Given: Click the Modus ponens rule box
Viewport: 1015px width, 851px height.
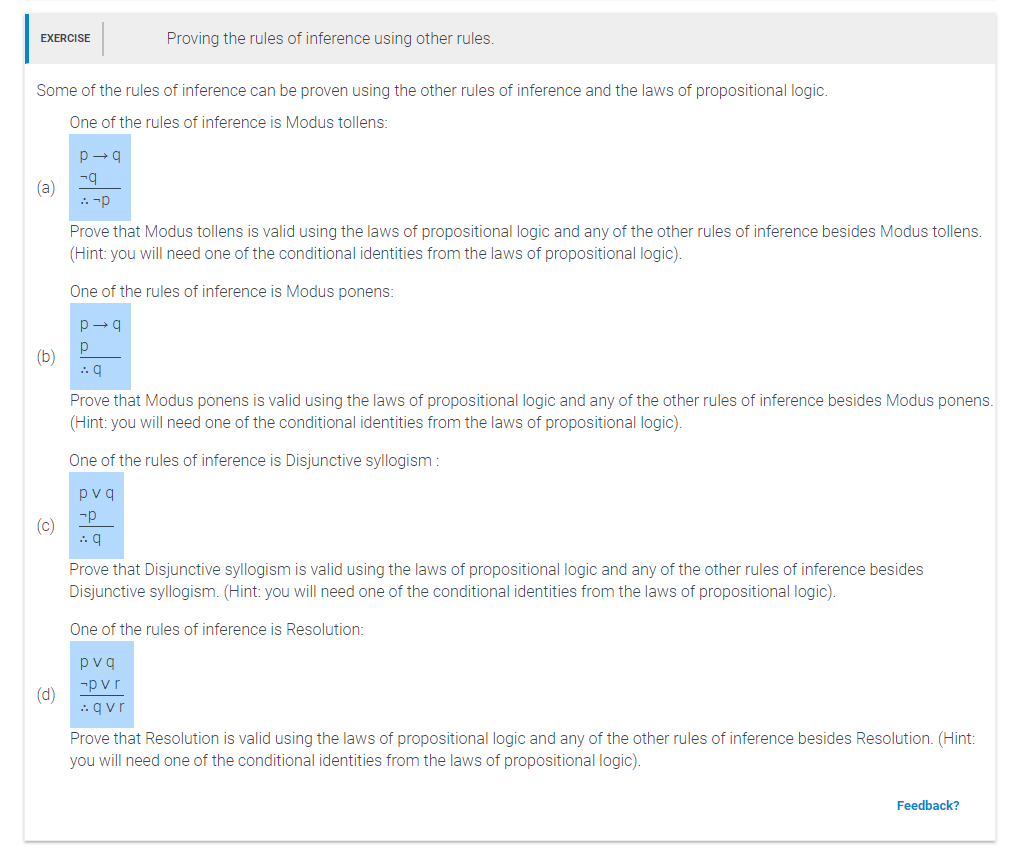Looking at the screenshot, I should 100,346.
